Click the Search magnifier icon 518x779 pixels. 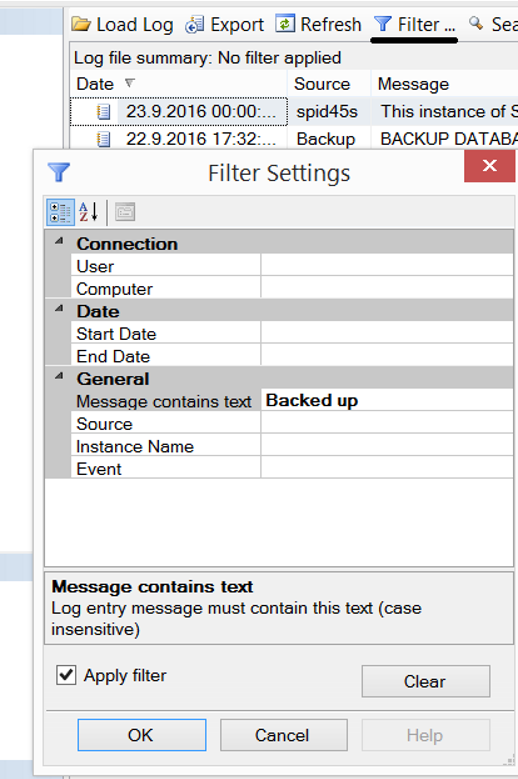point(476,23)
